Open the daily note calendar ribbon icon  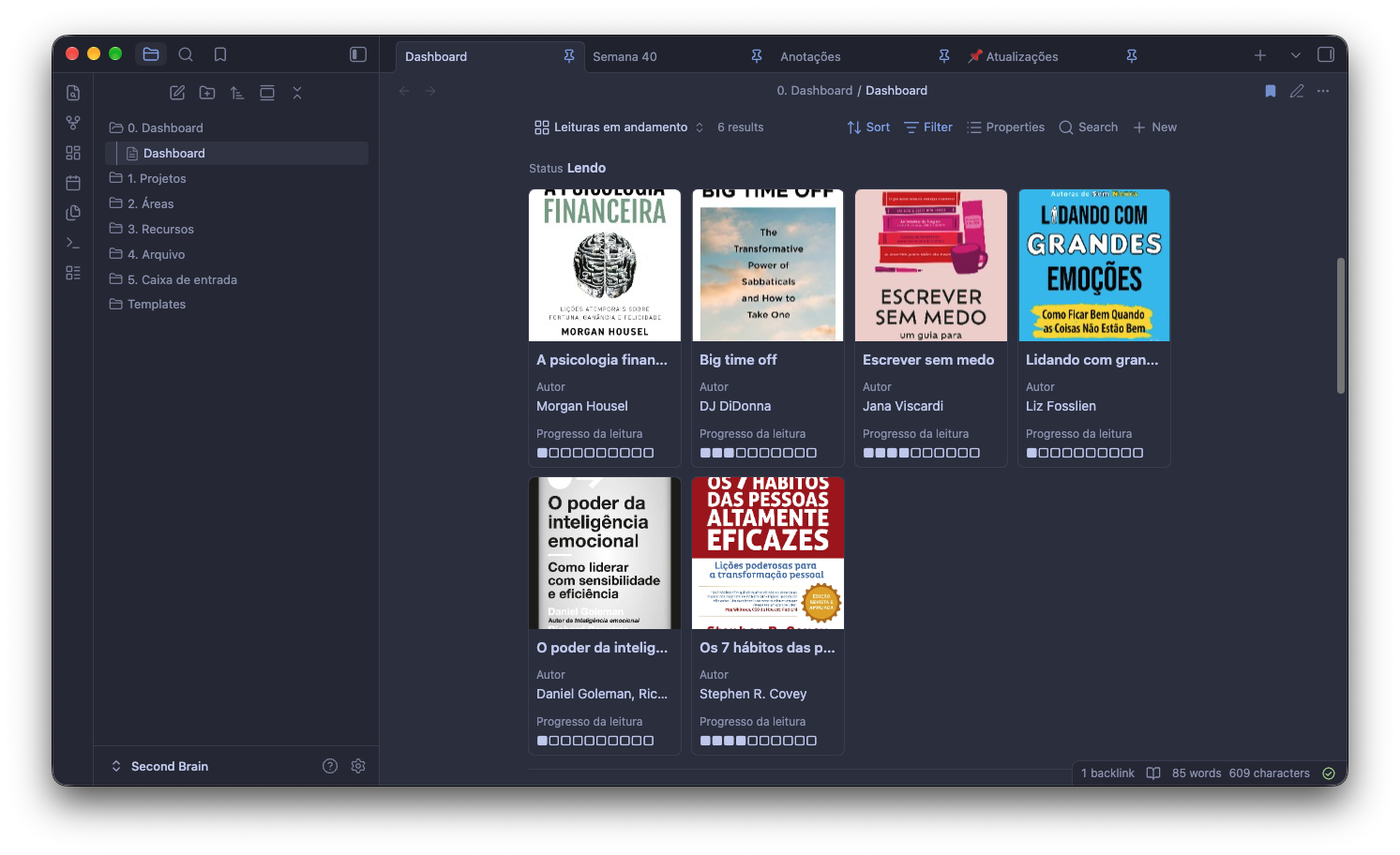[x=73, y=183]
